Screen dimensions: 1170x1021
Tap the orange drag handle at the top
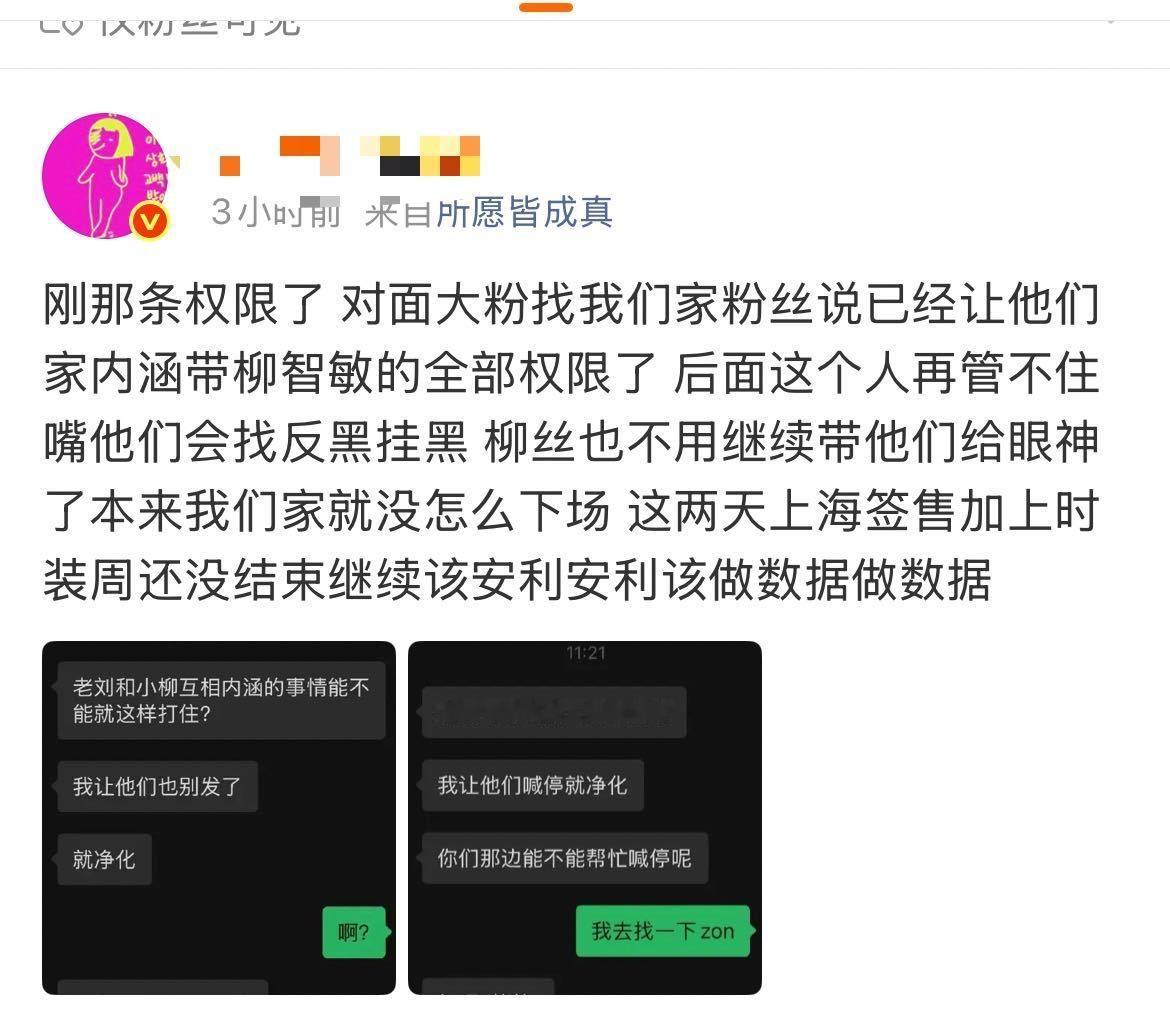click(x=546, y=7)
